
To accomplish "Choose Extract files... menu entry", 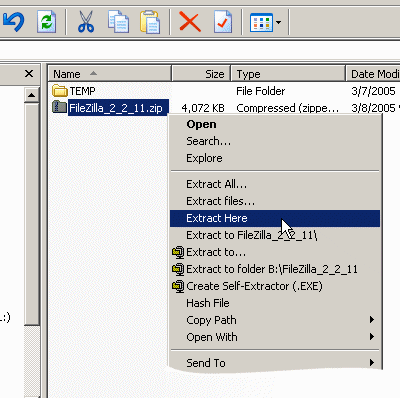I will [x=275, y=201].
